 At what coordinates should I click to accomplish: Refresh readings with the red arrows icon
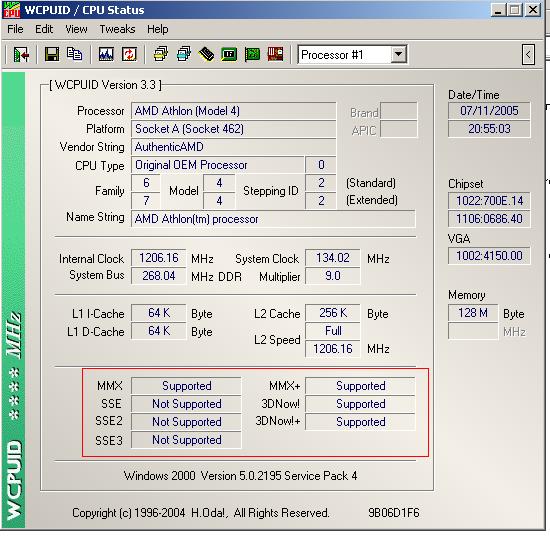(129, 54)
